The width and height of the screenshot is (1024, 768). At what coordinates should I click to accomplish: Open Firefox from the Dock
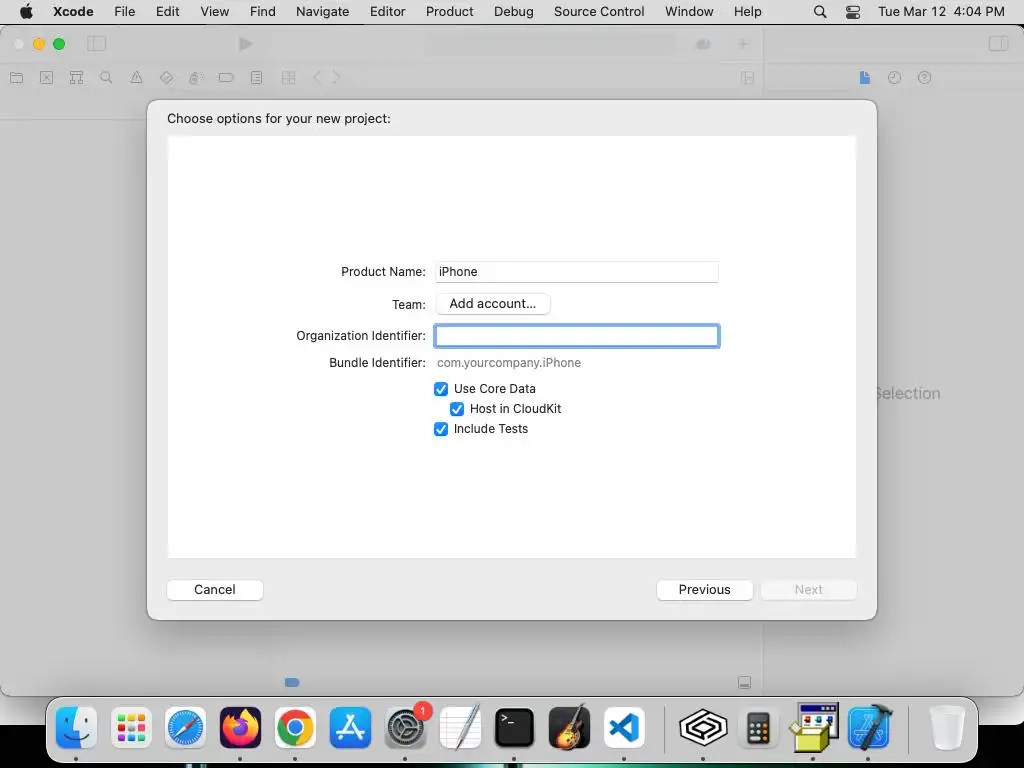pyautogui.click(x=240, y=728)
